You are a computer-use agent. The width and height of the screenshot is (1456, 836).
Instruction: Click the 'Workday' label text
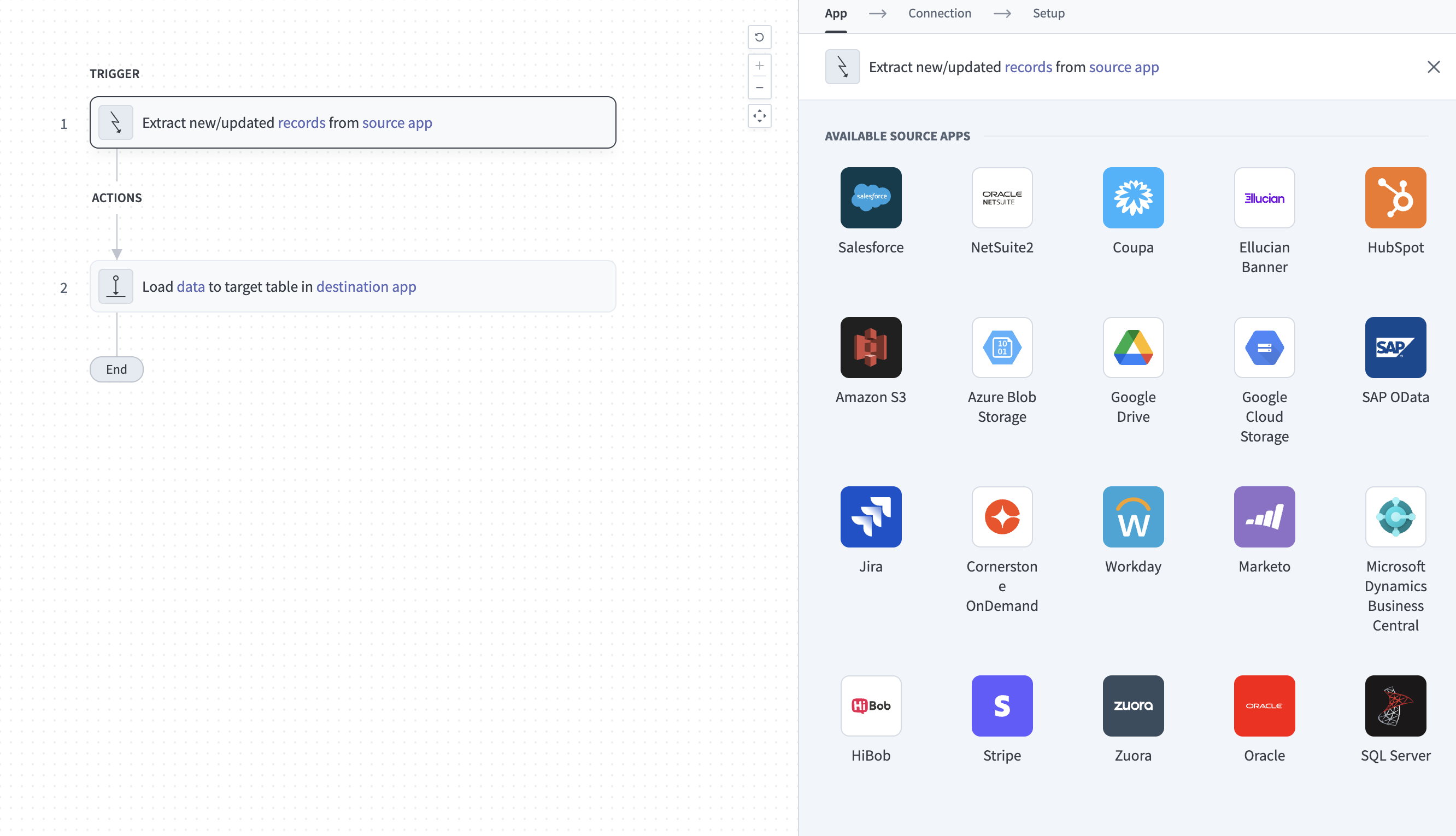pyautogui.click(x=1133, y=567)
